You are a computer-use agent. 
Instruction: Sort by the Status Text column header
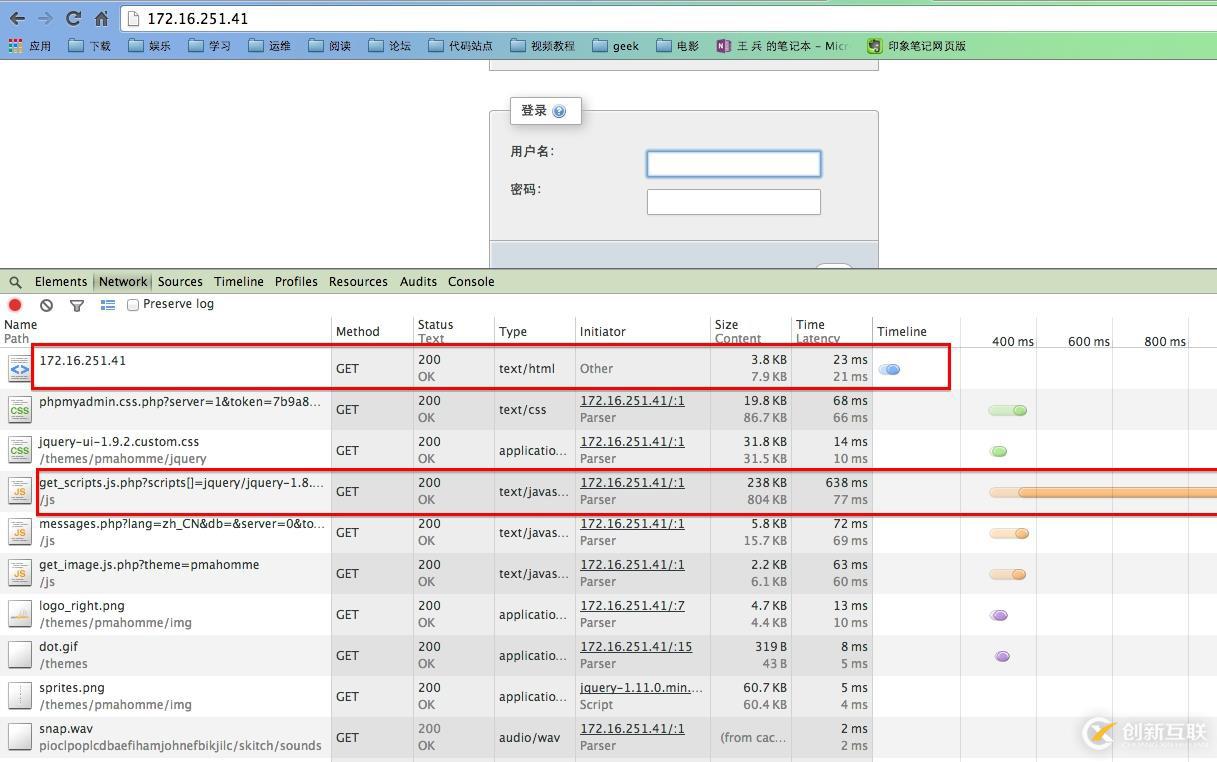coord(453,331)
